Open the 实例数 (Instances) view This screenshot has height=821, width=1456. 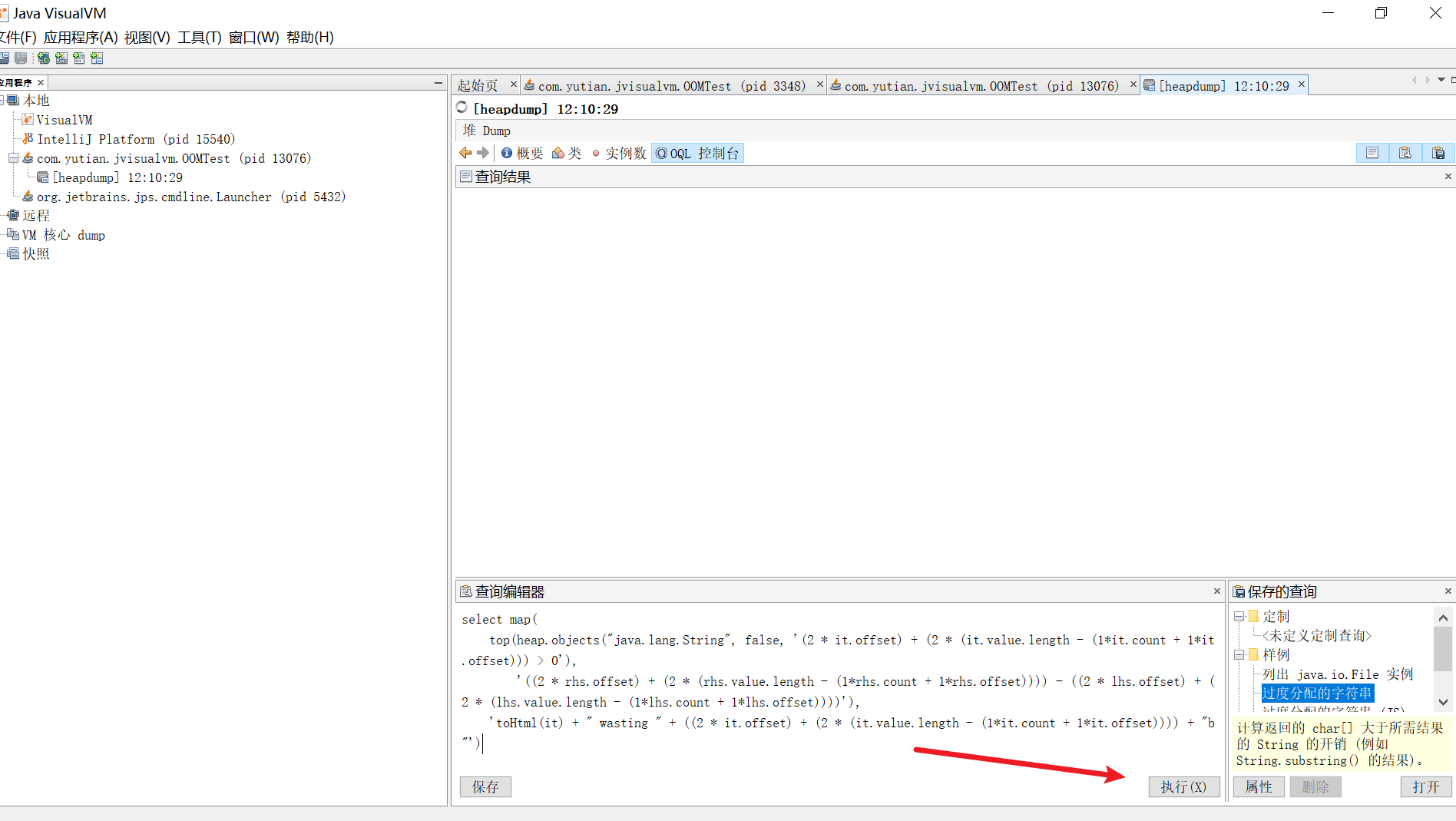pos(619,153)
